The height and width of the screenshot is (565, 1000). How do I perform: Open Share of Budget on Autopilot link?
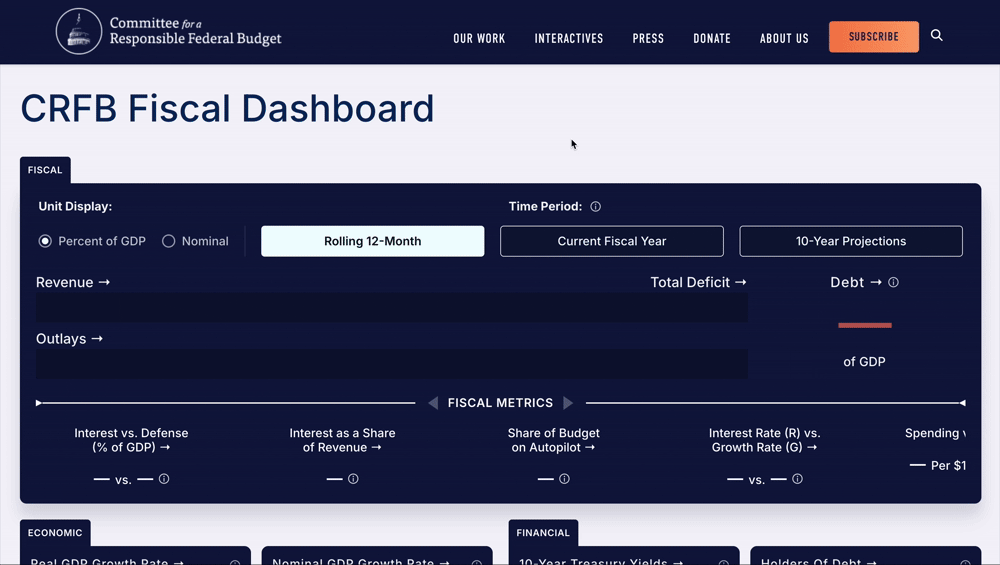[x=553, y=440]
